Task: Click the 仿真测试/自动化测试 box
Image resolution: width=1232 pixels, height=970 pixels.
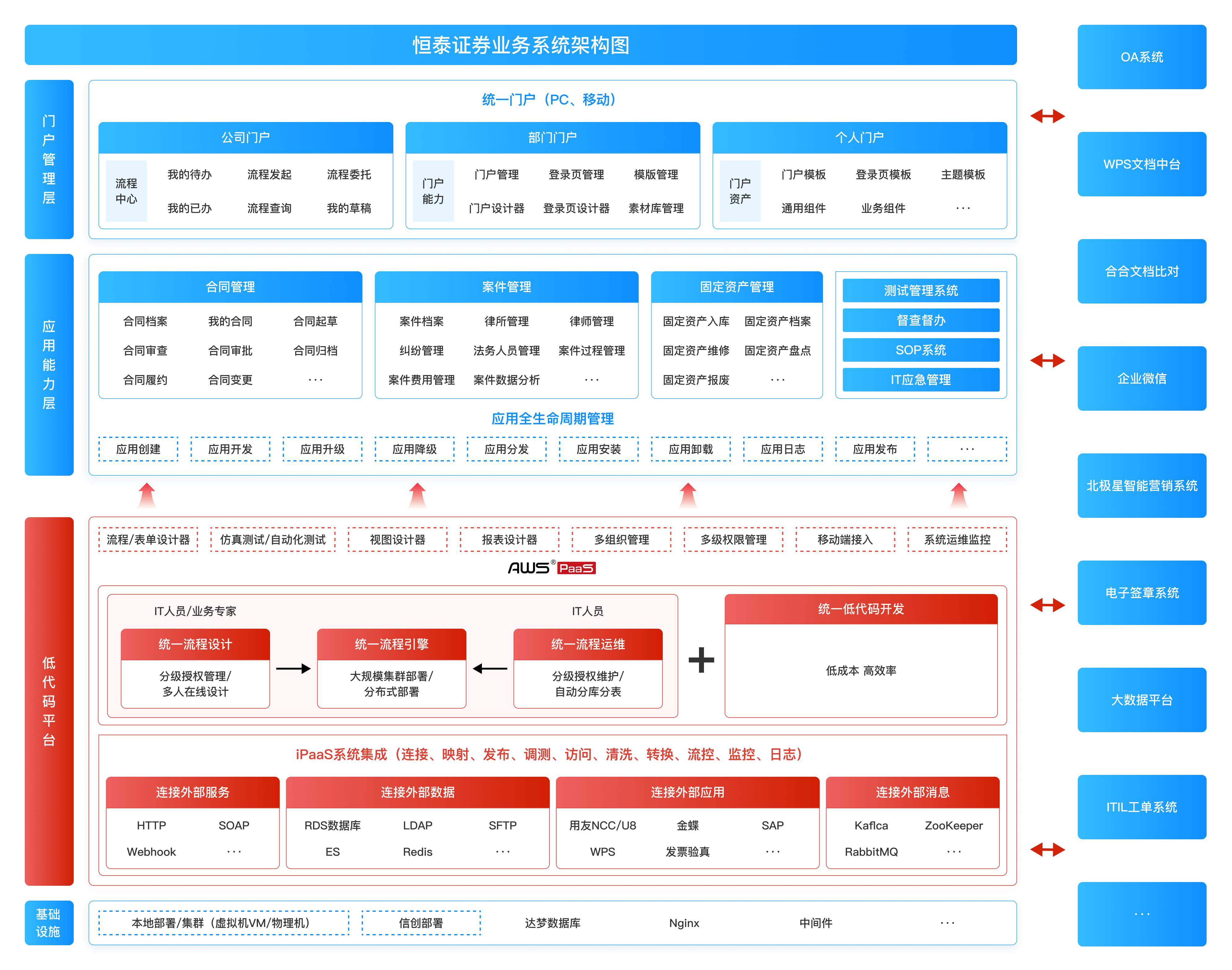Action: click(x=273, y=540)
